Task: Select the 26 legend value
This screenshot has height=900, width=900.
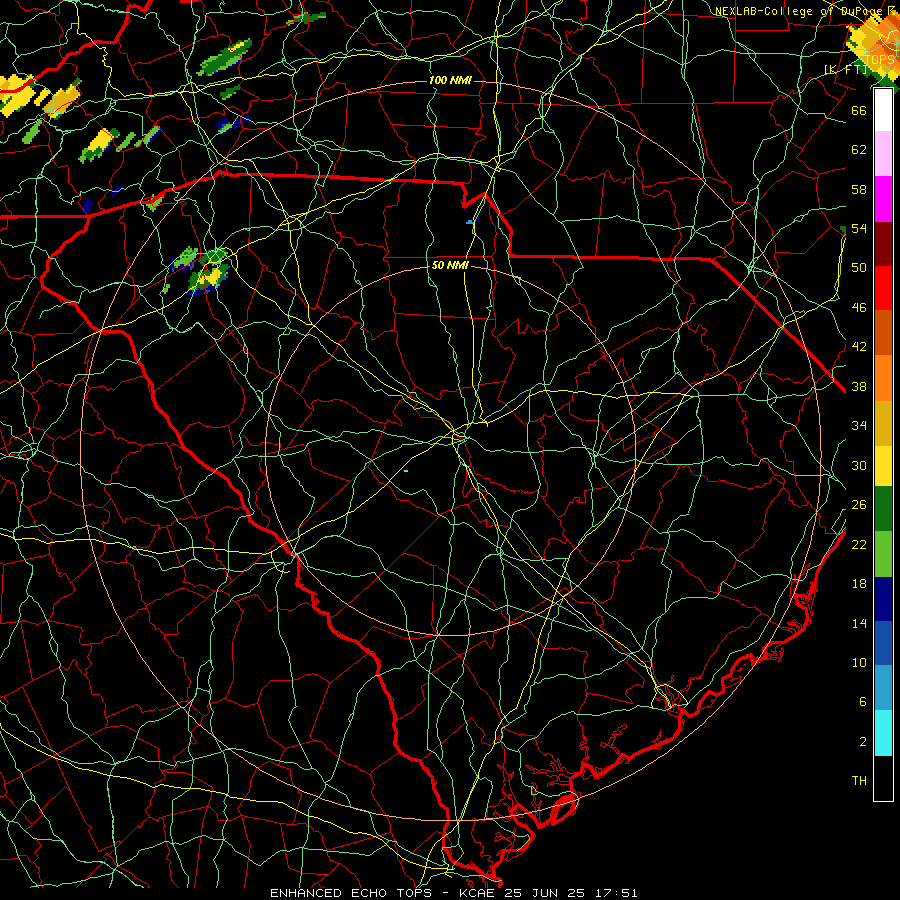Action: pyautogui.click(x=859, y=505)
